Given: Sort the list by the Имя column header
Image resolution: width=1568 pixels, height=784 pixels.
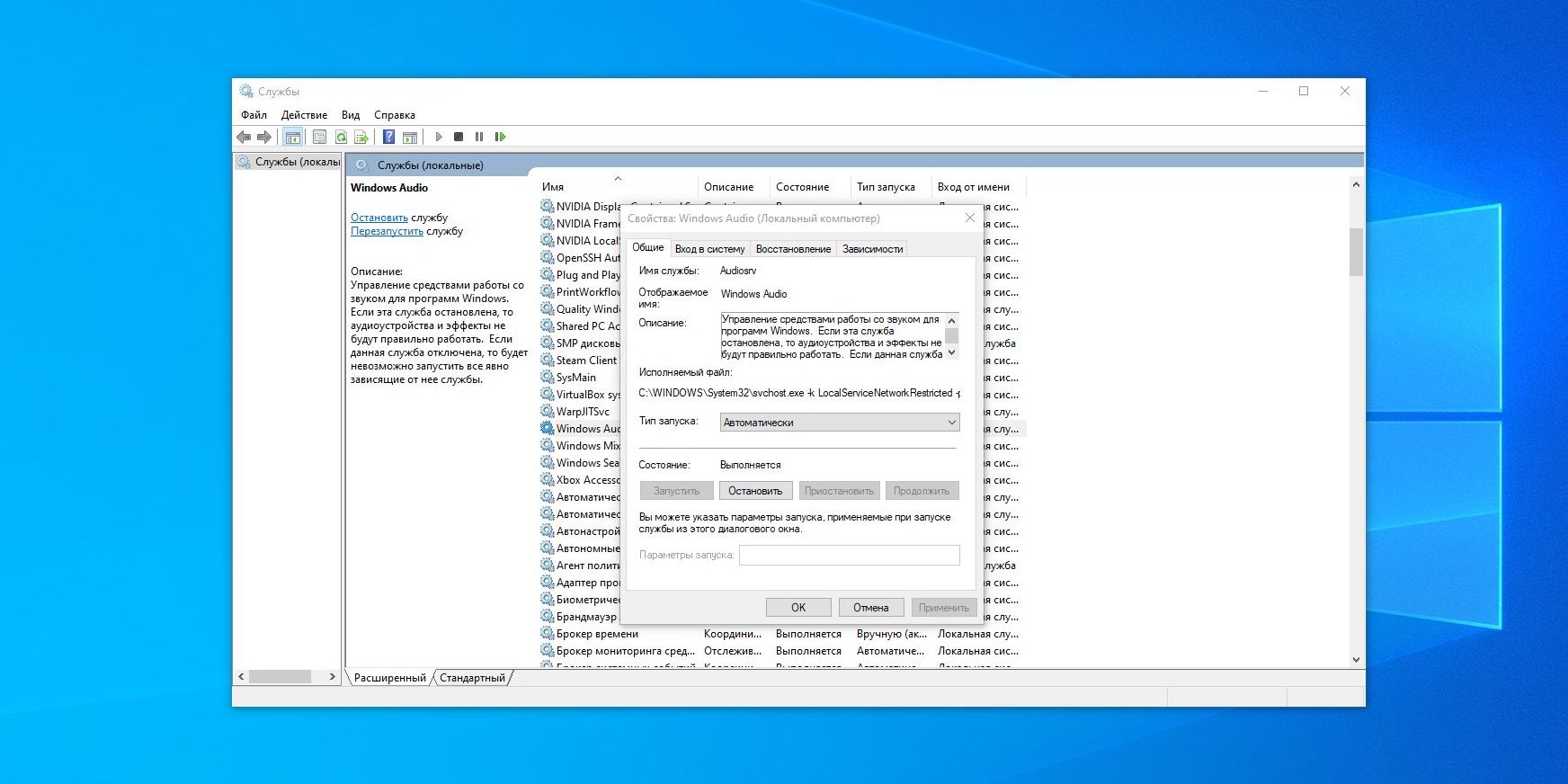Looking at the screenshot, I should [617, 187].
